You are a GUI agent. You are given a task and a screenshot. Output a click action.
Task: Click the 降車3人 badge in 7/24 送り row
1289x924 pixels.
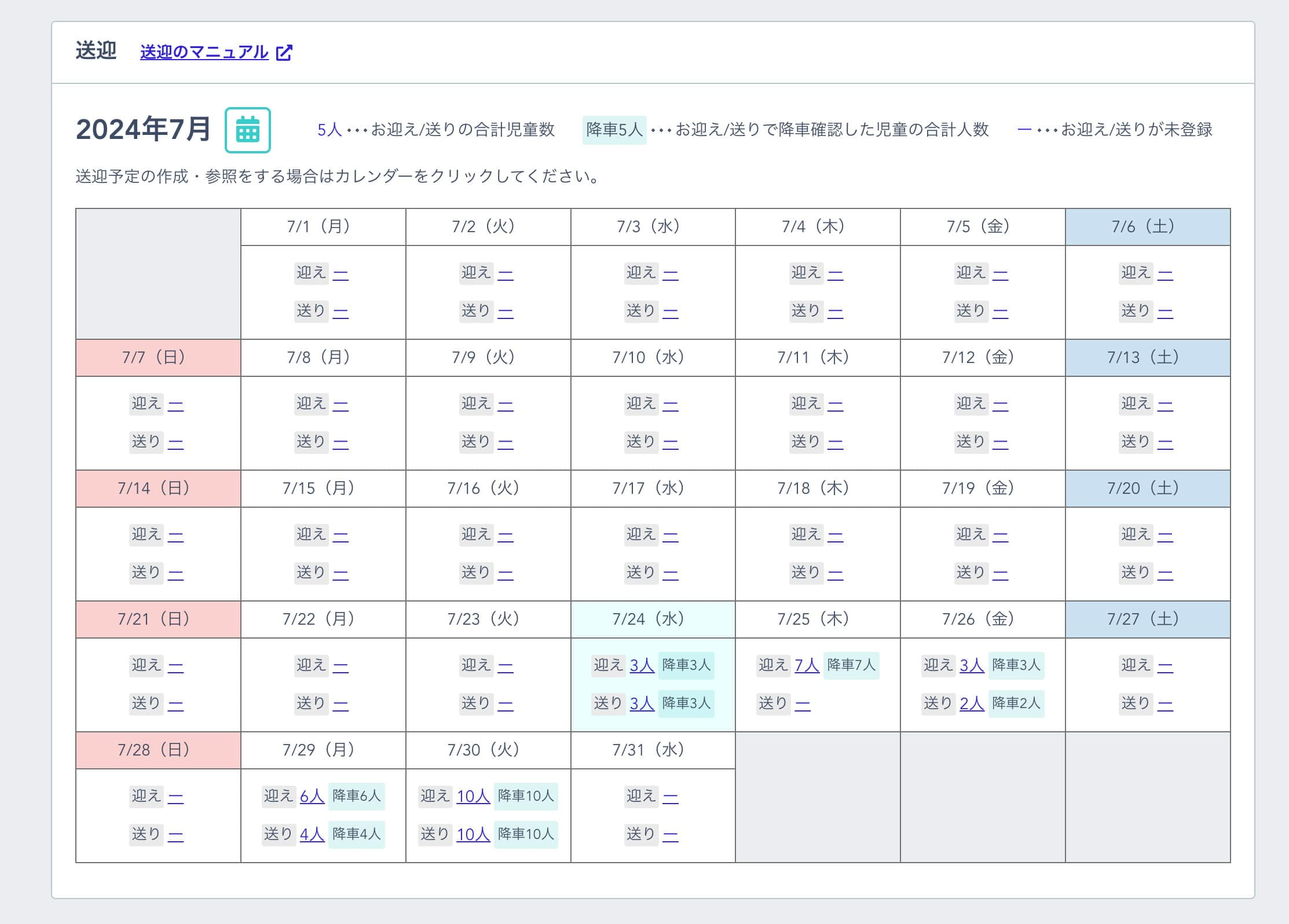click(x=686, y=703)
